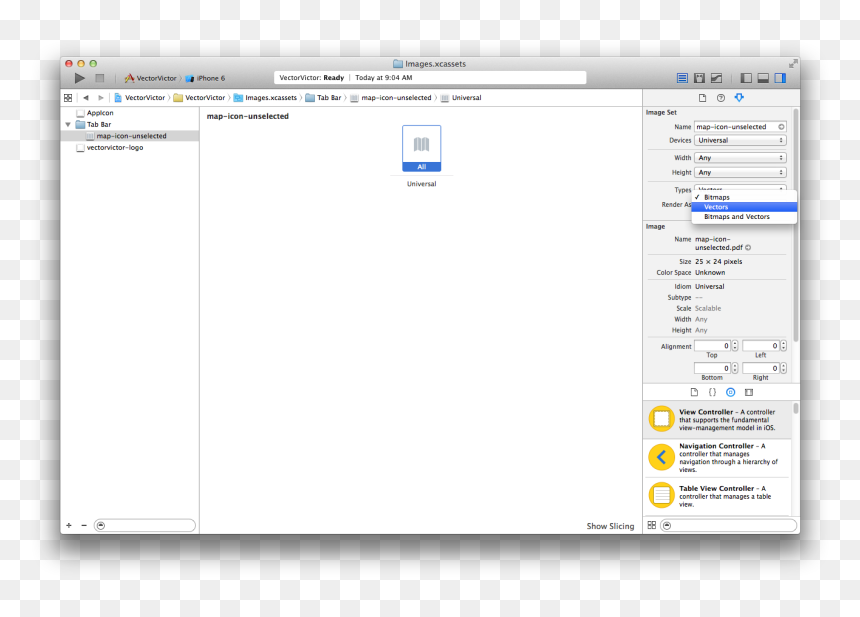Select the View Controller library object
The height and width of the screenshot is (617, 860).
pos(717,420)
